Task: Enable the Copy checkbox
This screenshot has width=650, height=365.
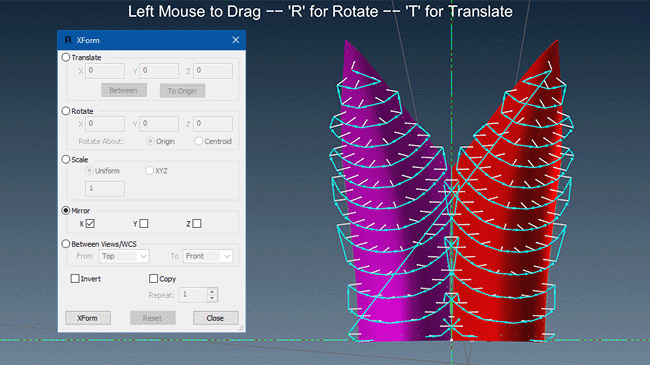Action: pyautogui.click(x=153, y=278)
